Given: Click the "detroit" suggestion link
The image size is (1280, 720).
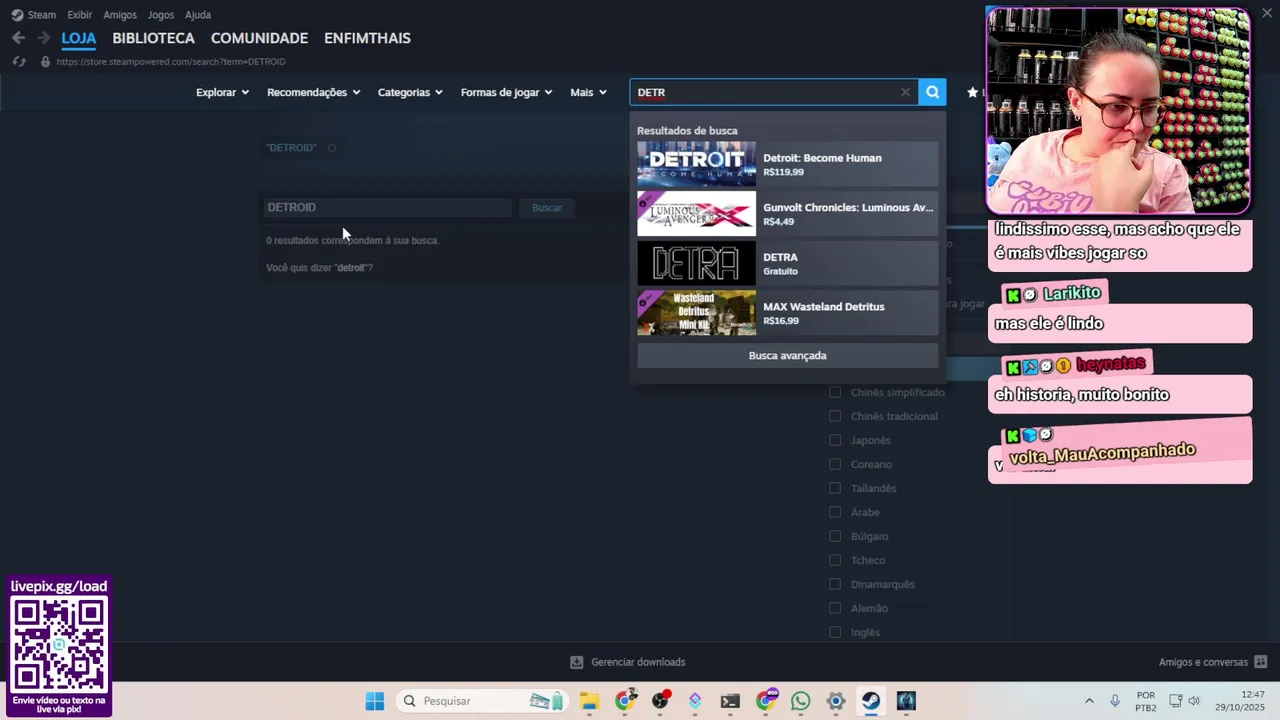Looking at the screenshot, I should point(351,268).
